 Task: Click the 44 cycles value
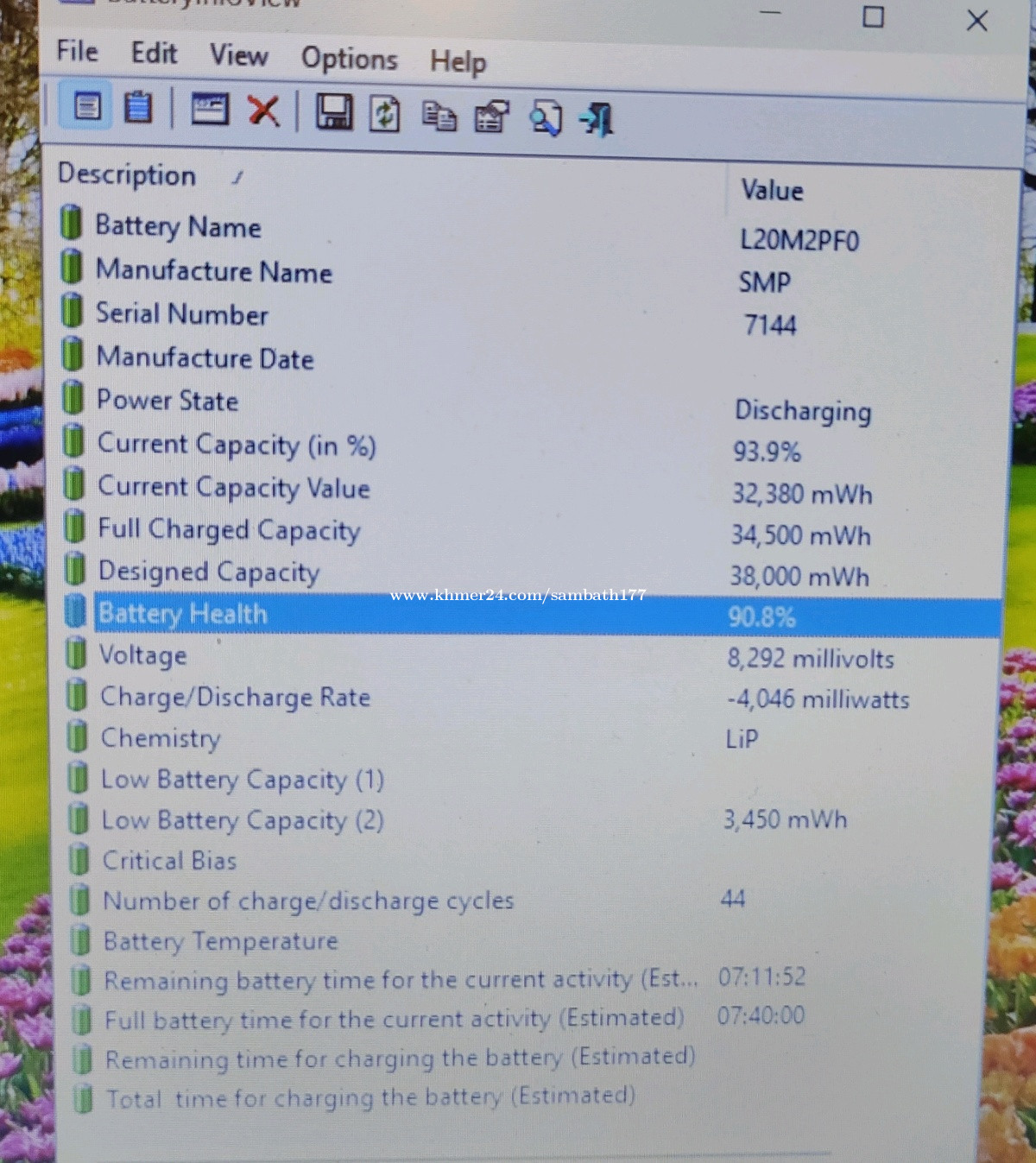click(733, 899)
